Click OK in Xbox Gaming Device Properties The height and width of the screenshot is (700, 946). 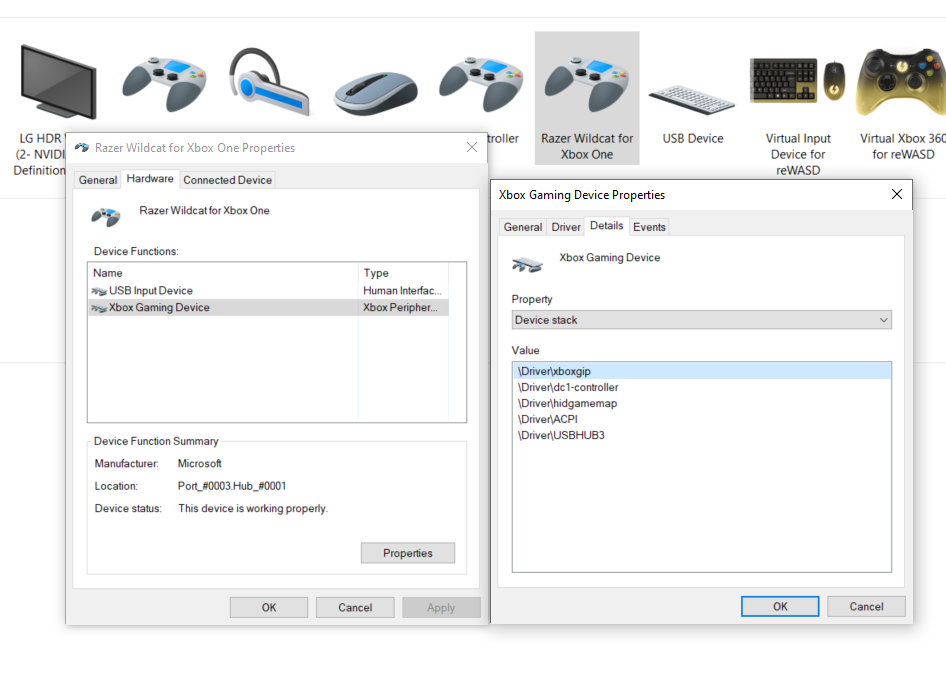click(780, 606)
